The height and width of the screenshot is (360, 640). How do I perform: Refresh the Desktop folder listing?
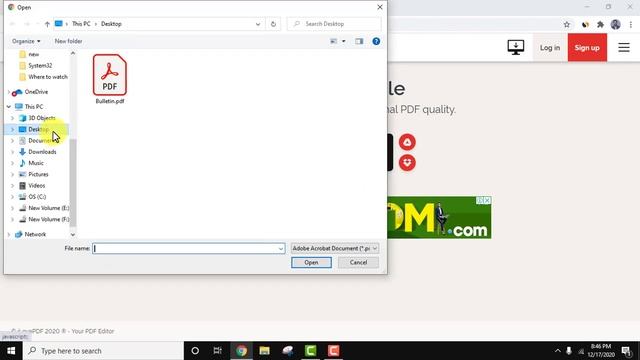coord(273,24)
